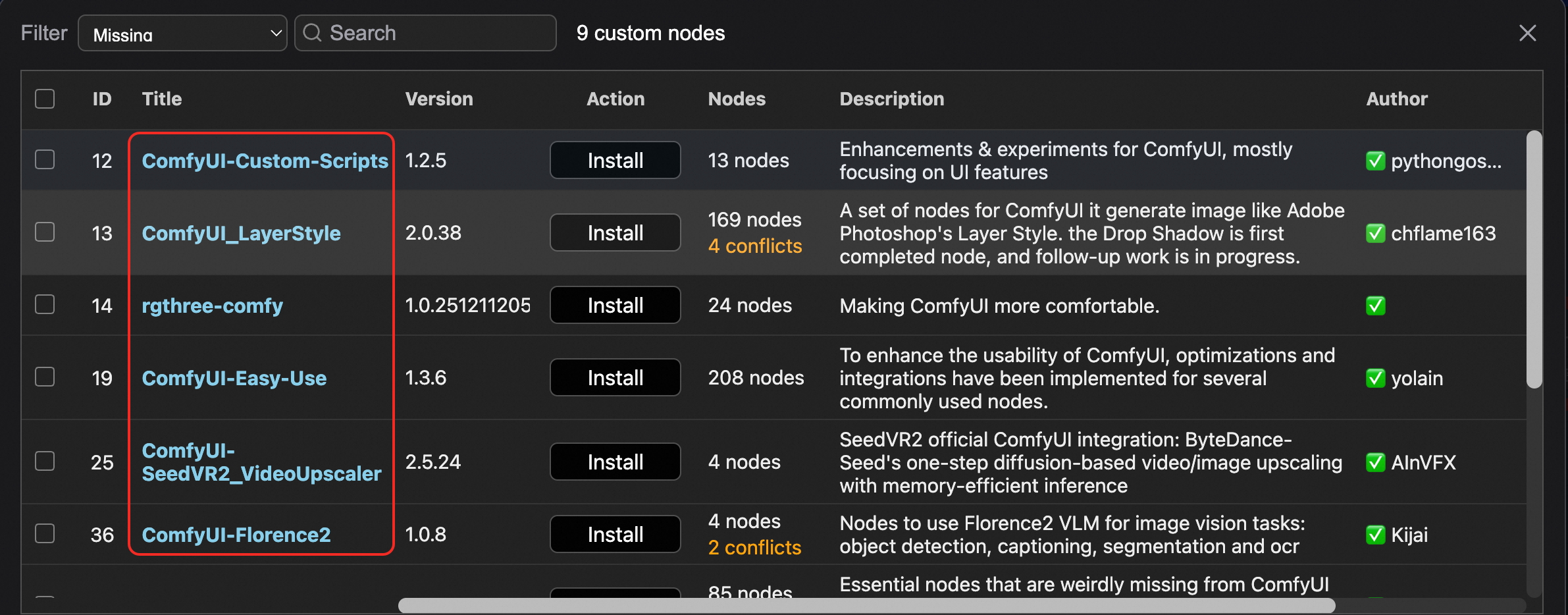
Task: Click version '1.0.8' cell
Action: pyautogui.click(x=426, y=535)
